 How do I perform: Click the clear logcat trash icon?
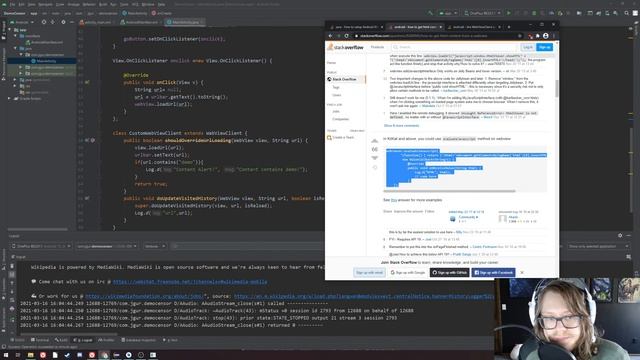click(x=12, y=266)
